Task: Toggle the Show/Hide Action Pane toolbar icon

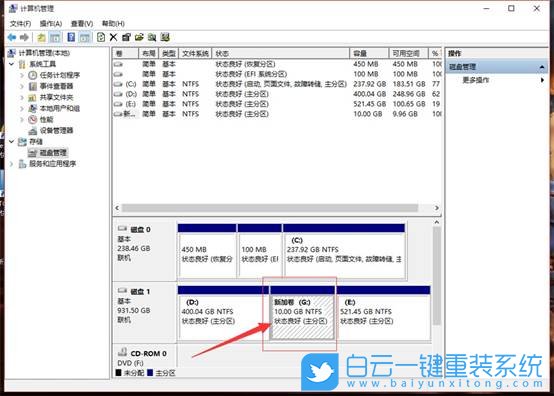Action: pyautogui.click(x=84, y=37)
